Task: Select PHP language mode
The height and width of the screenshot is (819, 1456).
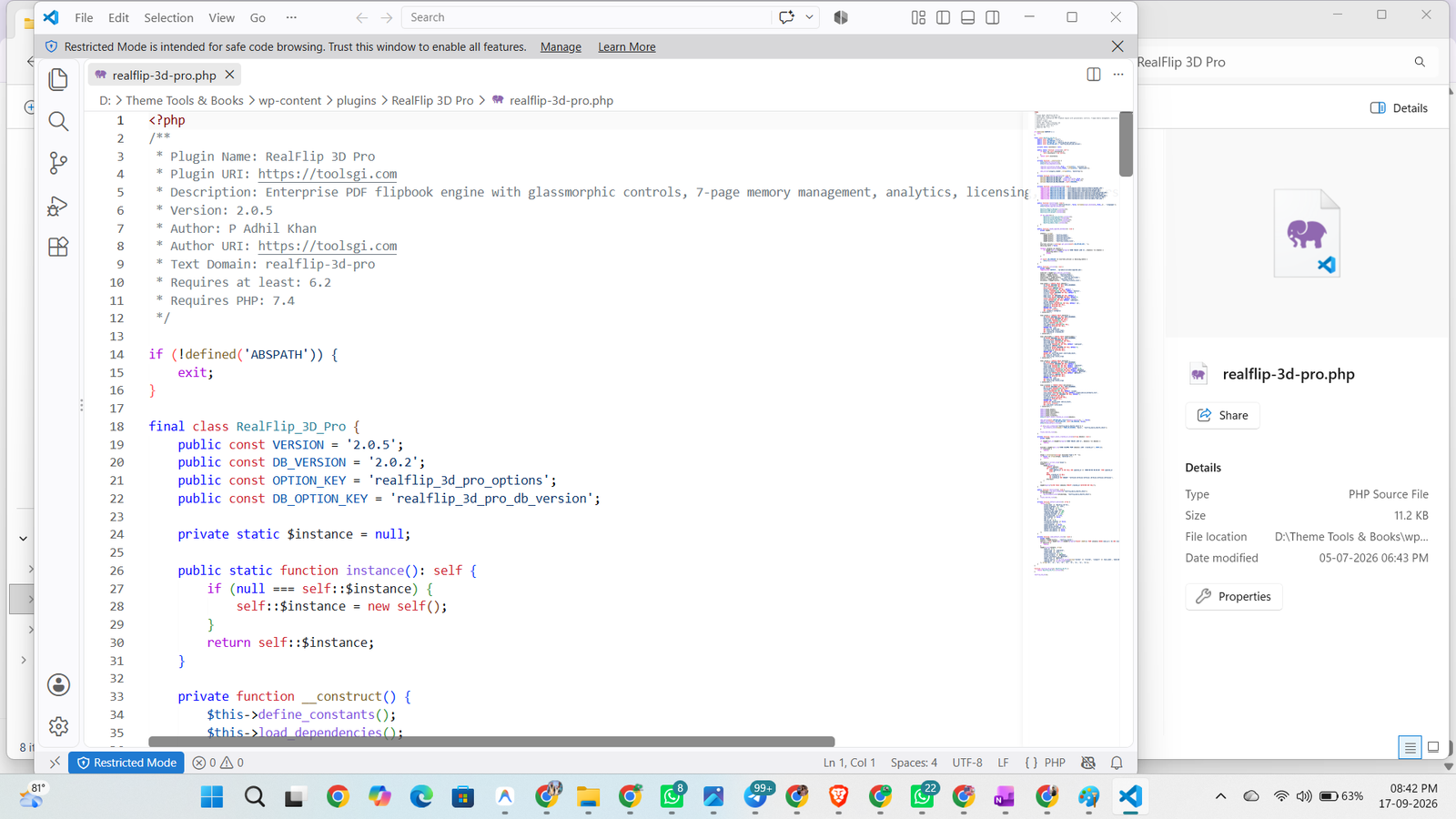Action: (1055, 763)
